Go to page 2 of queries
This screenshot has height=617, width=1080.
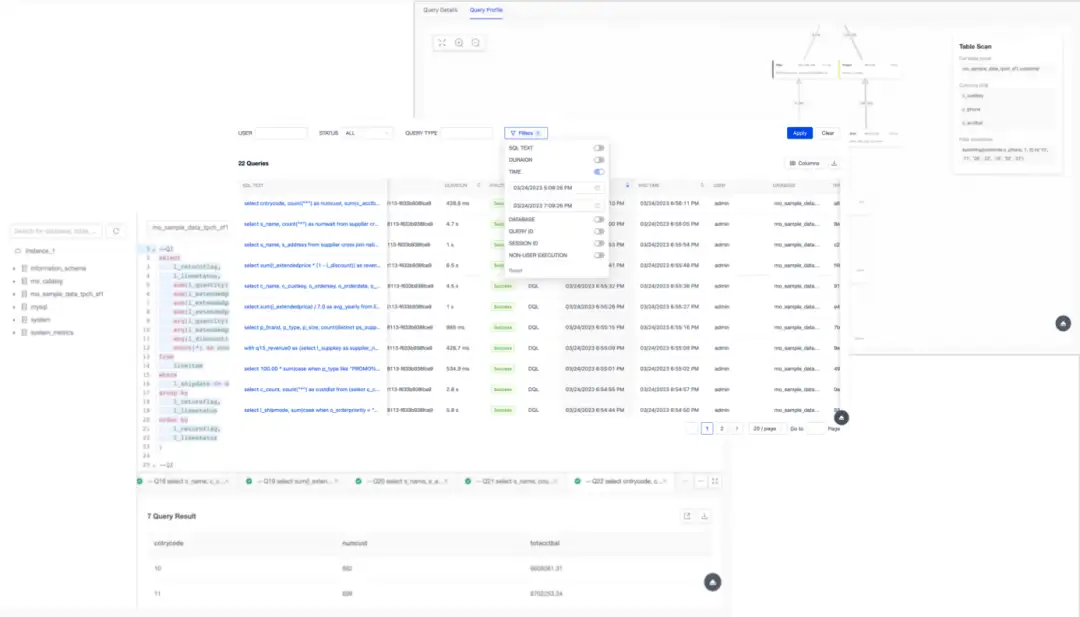[x=722, y=428]
